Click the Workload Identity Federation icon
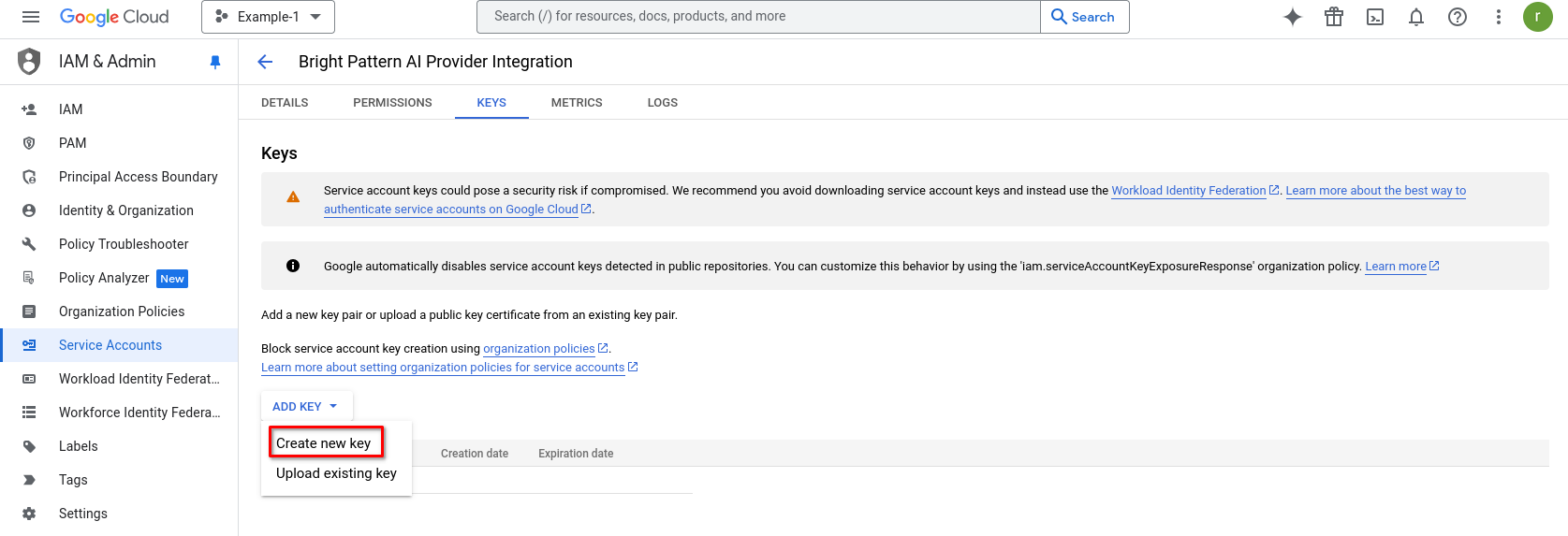Image resolution: width=1568 pixels, height=536 pixels. click(29, 379)
